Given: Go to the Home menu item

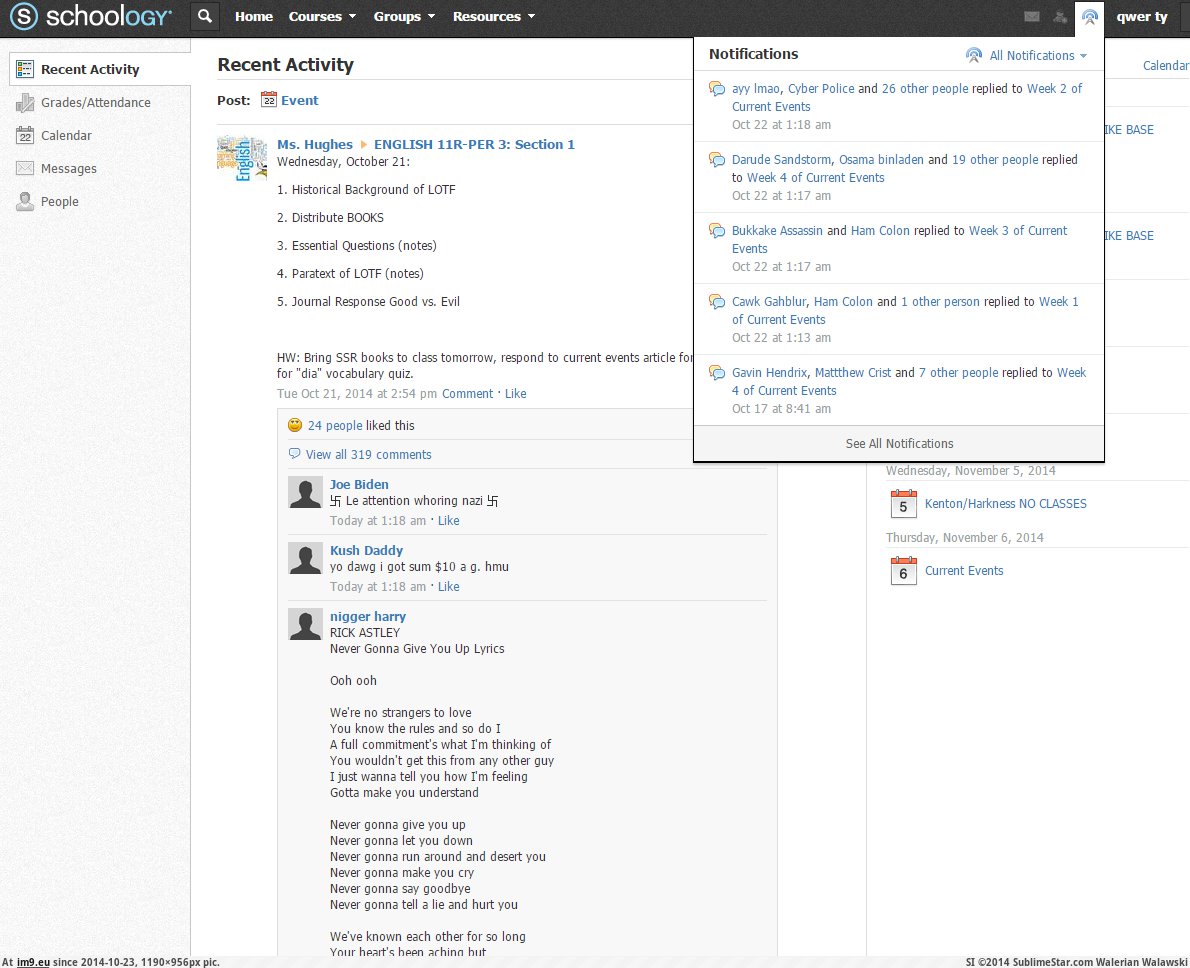Looking at the screenshot, I should [x=253, y=16].
